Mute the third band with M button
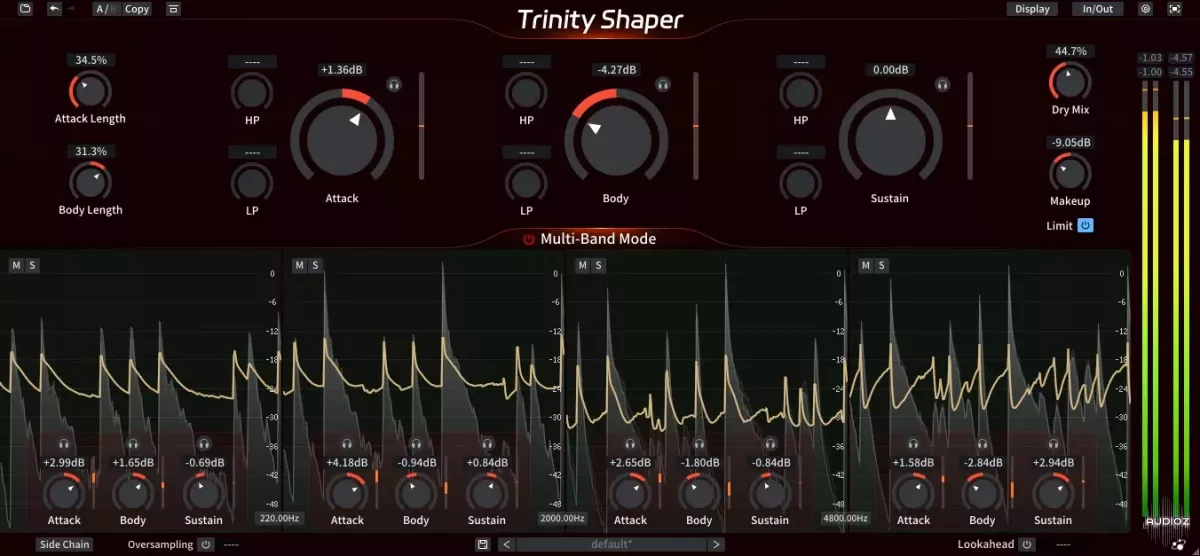Viewport: 1200px width, 556px height. point(582,265)
